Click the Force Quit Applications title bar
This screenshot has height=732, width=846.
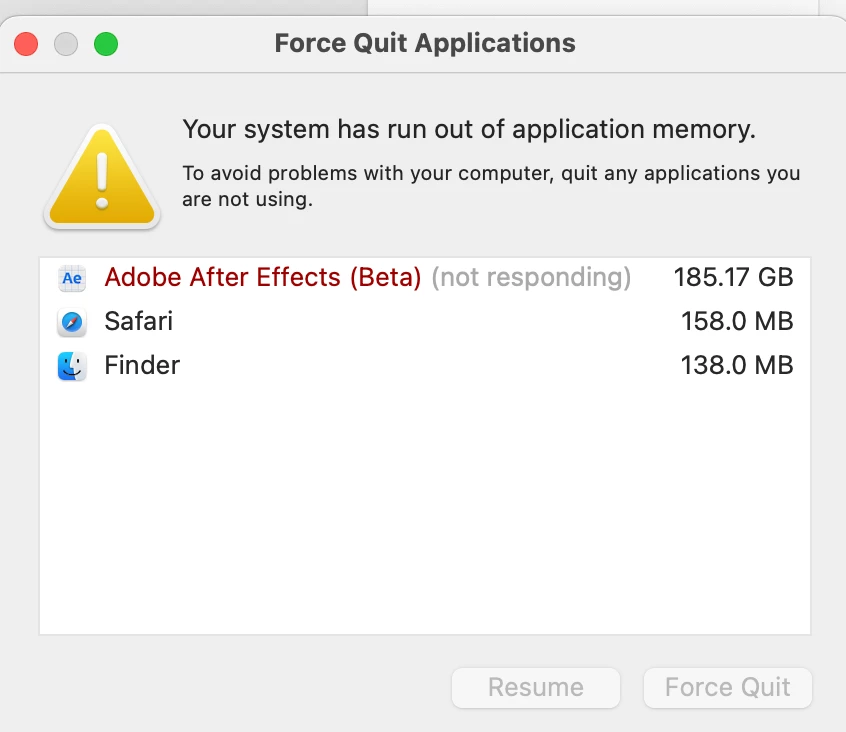click(x=425, y=44)
